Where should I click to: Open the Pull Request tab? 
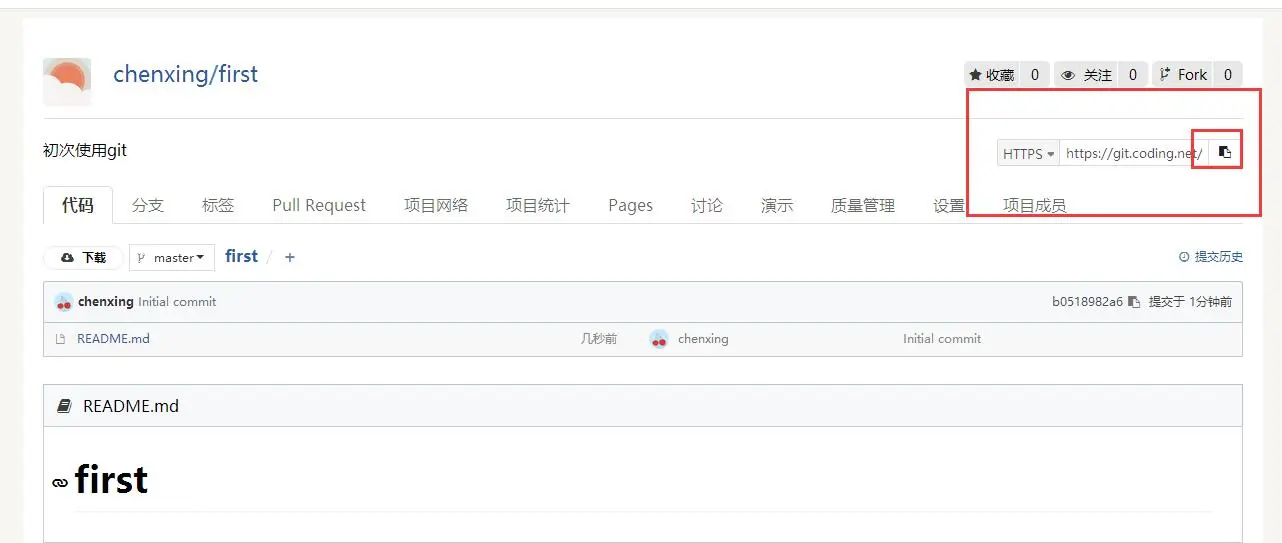[x=319, y=205]
